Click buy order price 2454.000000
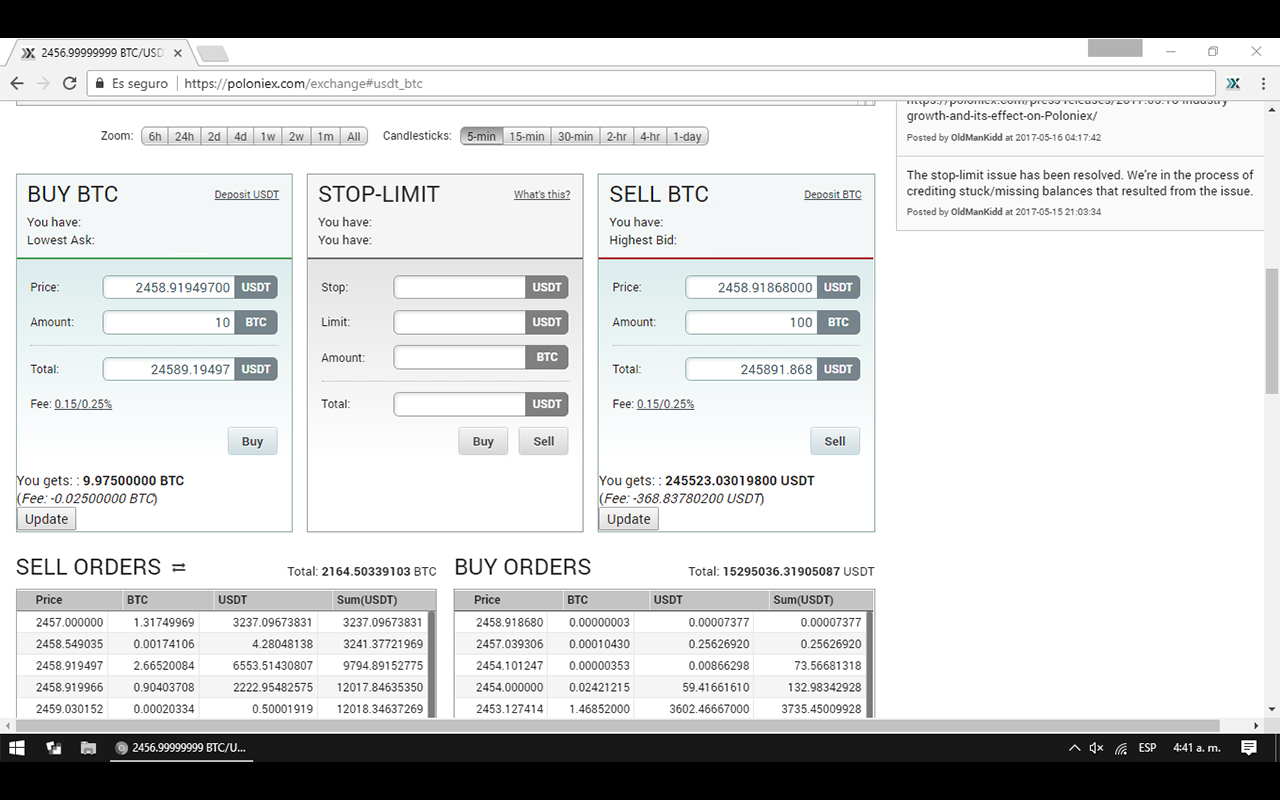The width and height of the screenshot is (1280, 800). 510,687
